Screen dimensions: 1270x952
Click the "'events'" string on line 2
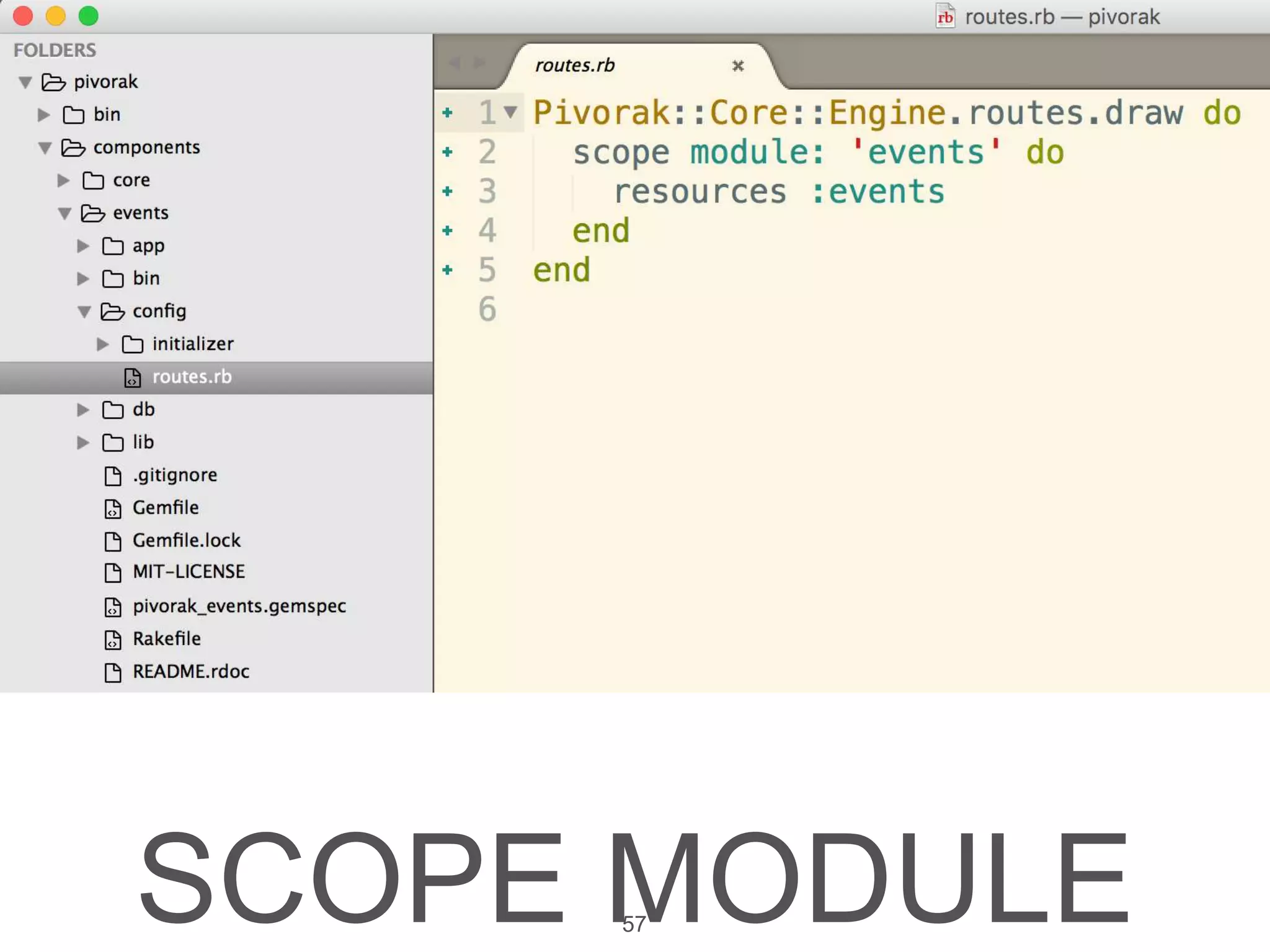click(926, 152)
